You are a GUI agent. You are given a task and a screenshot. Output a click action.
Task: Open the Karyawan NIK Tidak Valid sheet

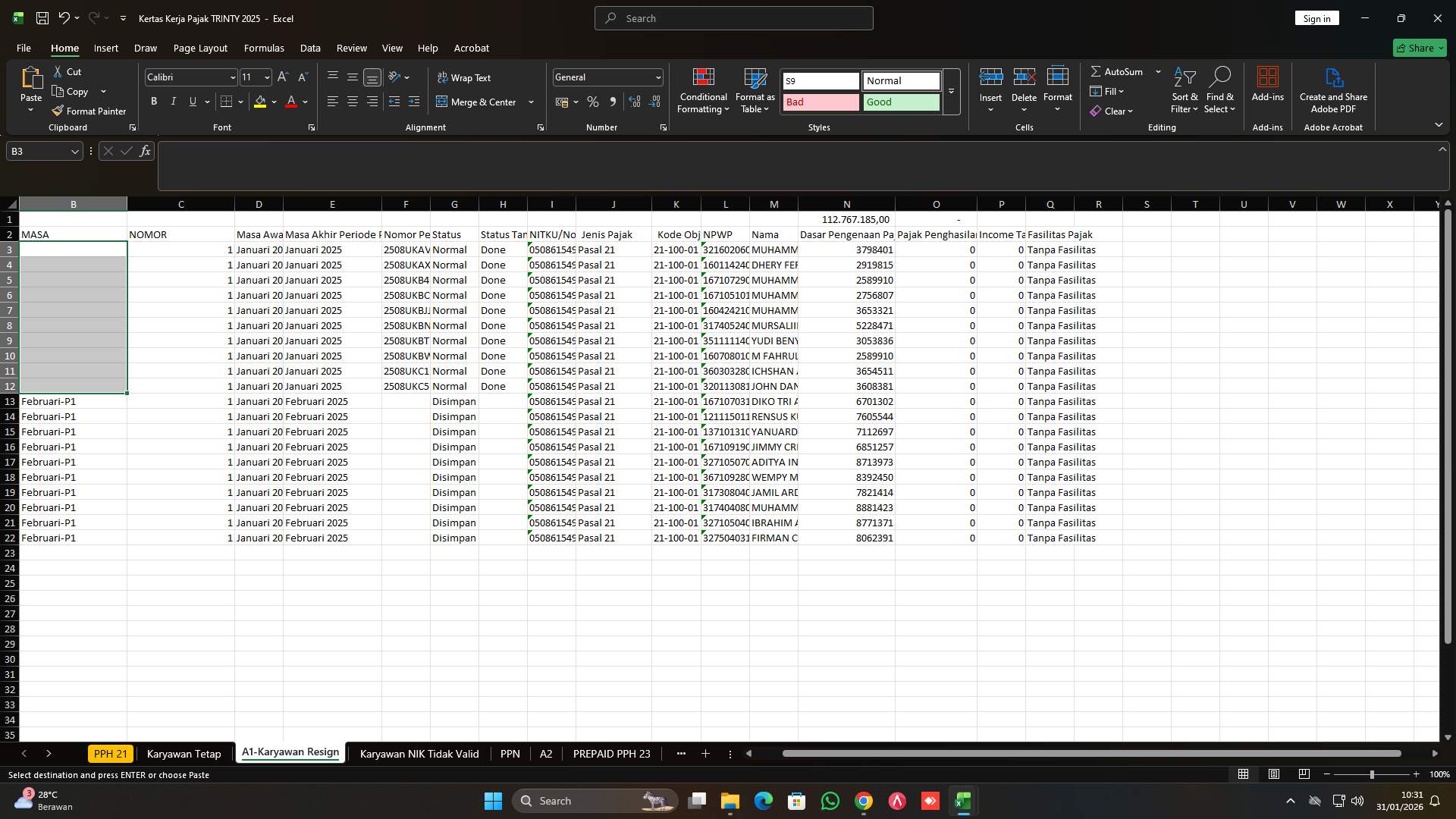point(418,754)
